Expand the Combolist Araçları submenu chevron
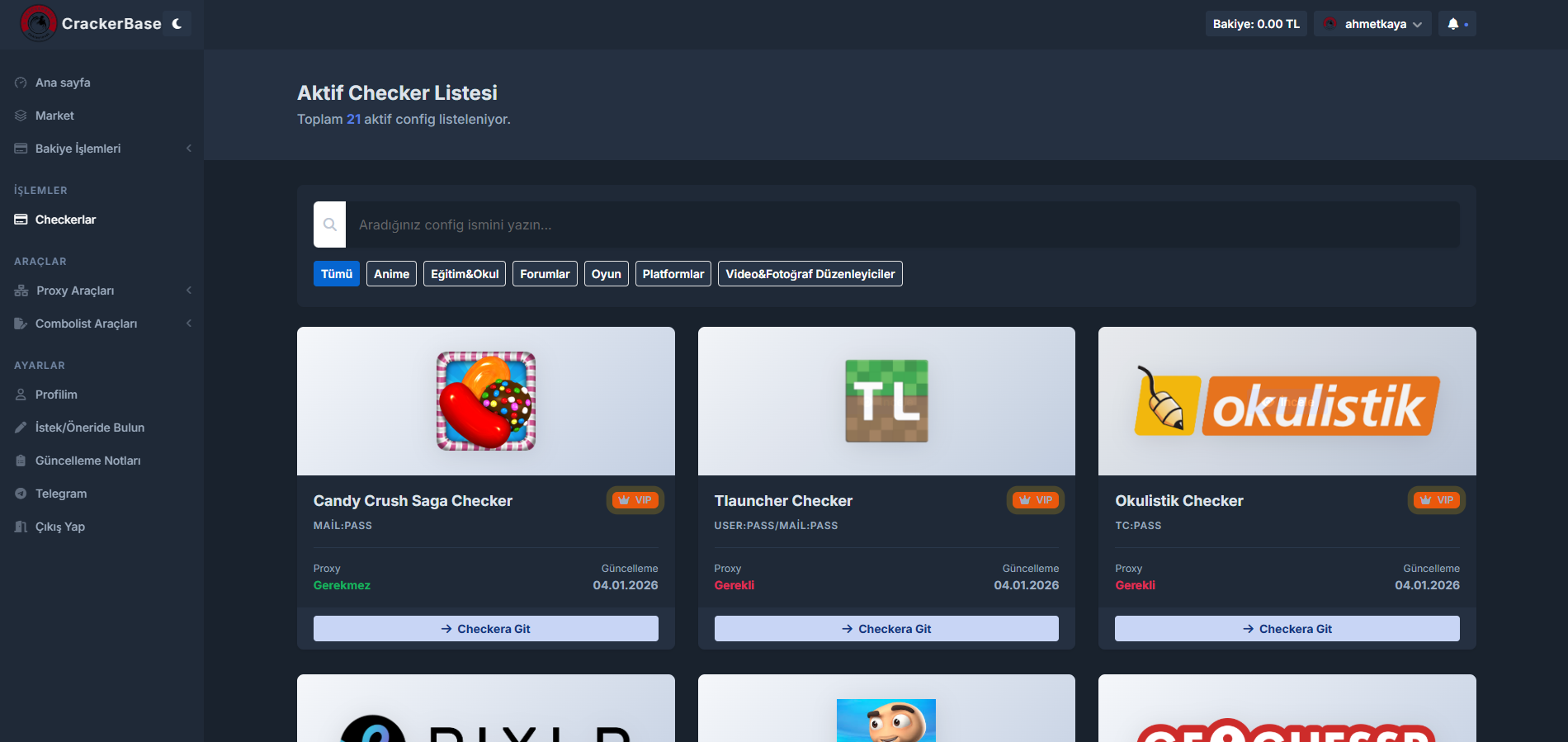The width and height of the screenshot is (1568, 742). point(189,324)
